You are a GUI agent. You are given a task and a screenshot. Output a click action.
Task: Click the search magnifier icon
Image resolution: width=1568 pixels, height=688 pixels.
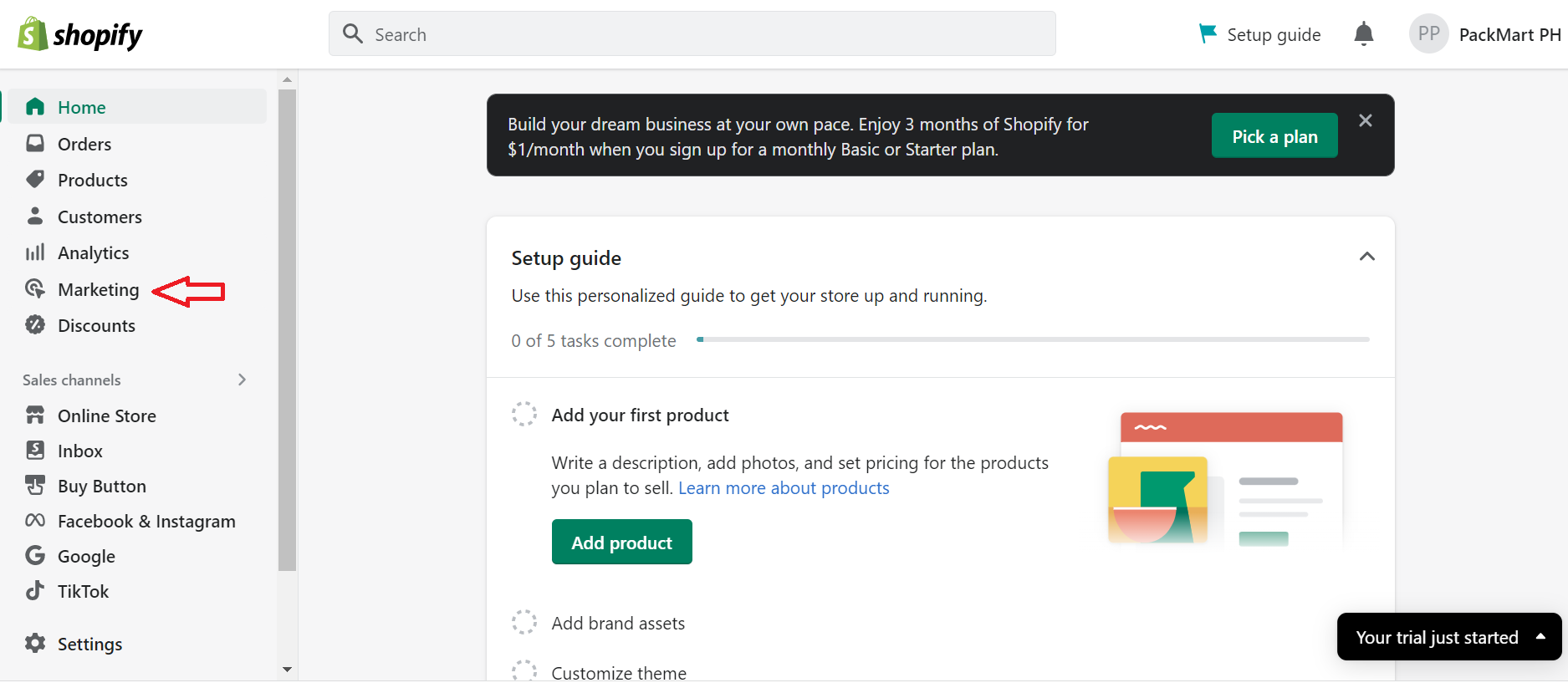(353, 33)
